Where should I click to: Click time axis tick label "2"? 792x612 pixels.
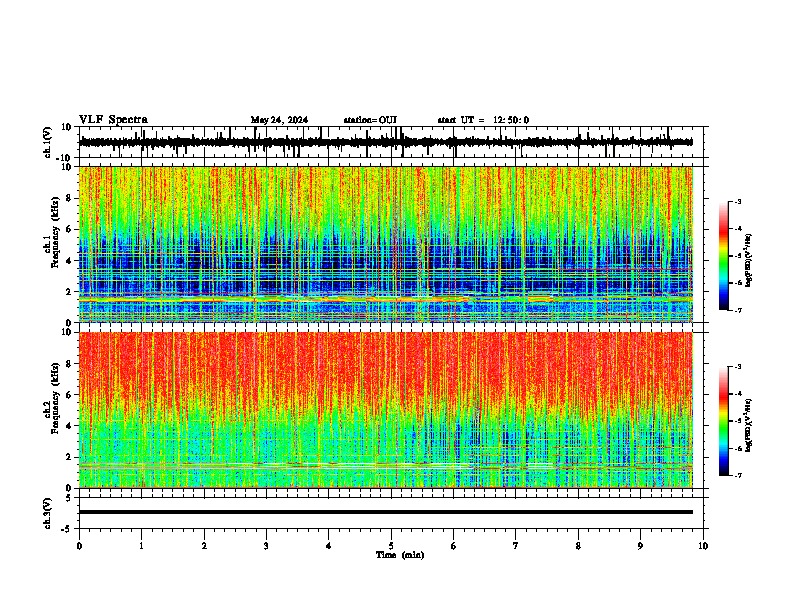click(x=204, y=546)
